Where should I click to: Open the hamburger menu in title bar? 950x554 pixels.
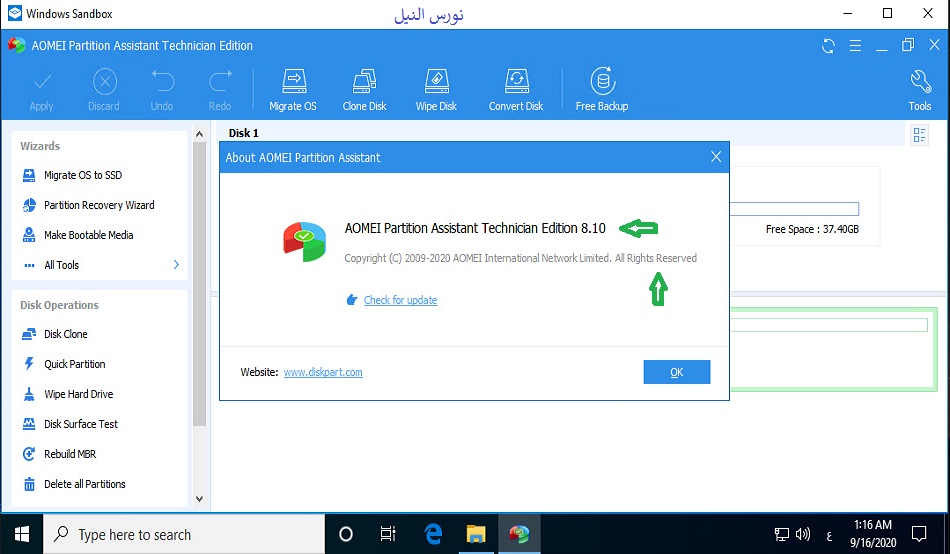click(x=855, y=46)
